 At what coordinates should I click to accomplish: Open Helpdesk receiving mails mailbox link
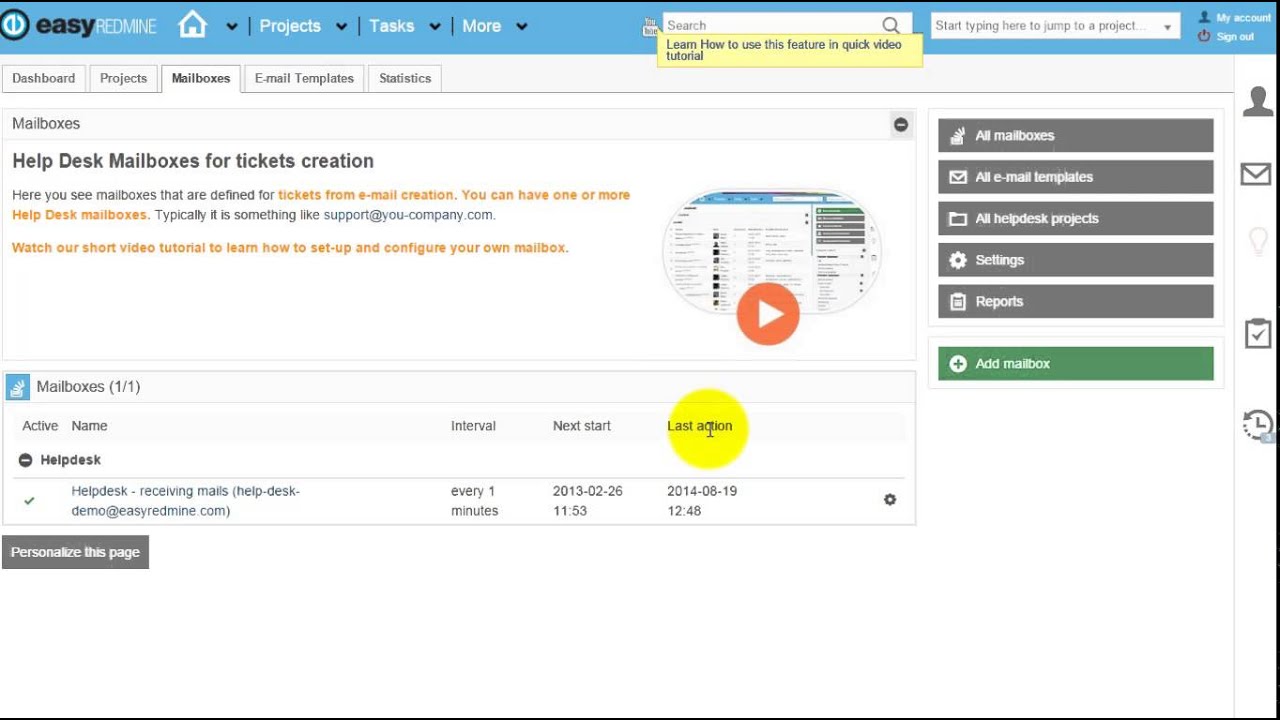pyautogui.click(x=186, y=501)
